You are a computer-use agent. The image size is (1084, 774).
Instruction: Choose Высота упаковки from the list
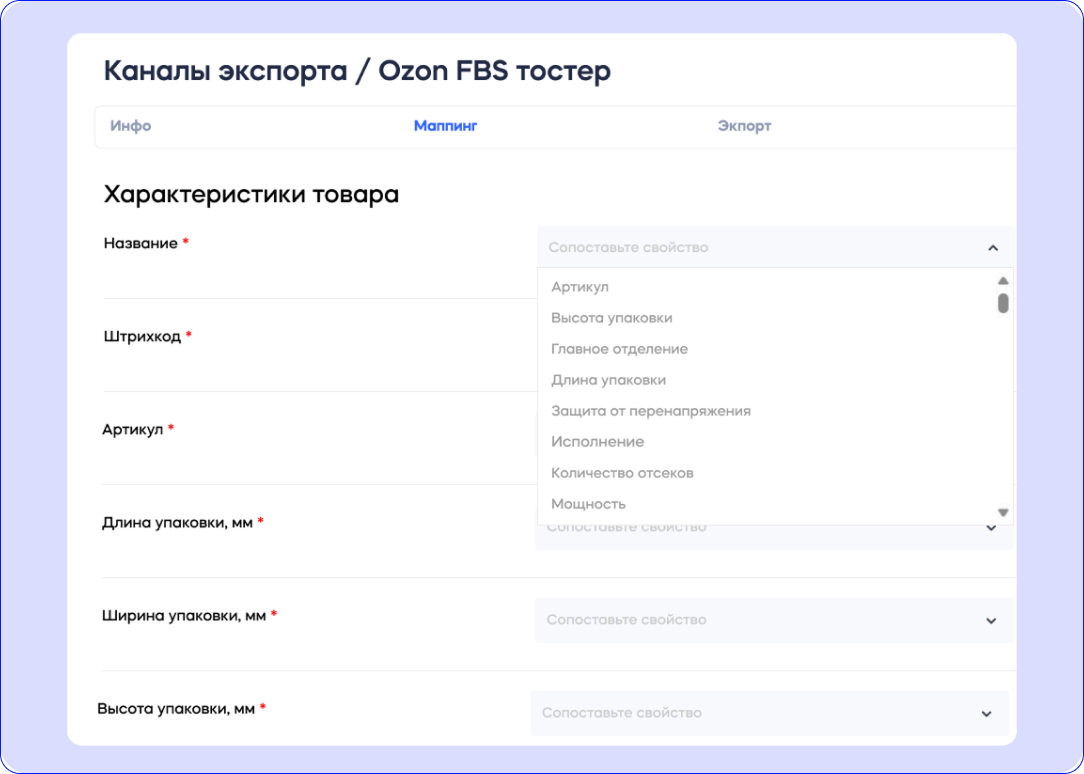[x=611, y=318]
